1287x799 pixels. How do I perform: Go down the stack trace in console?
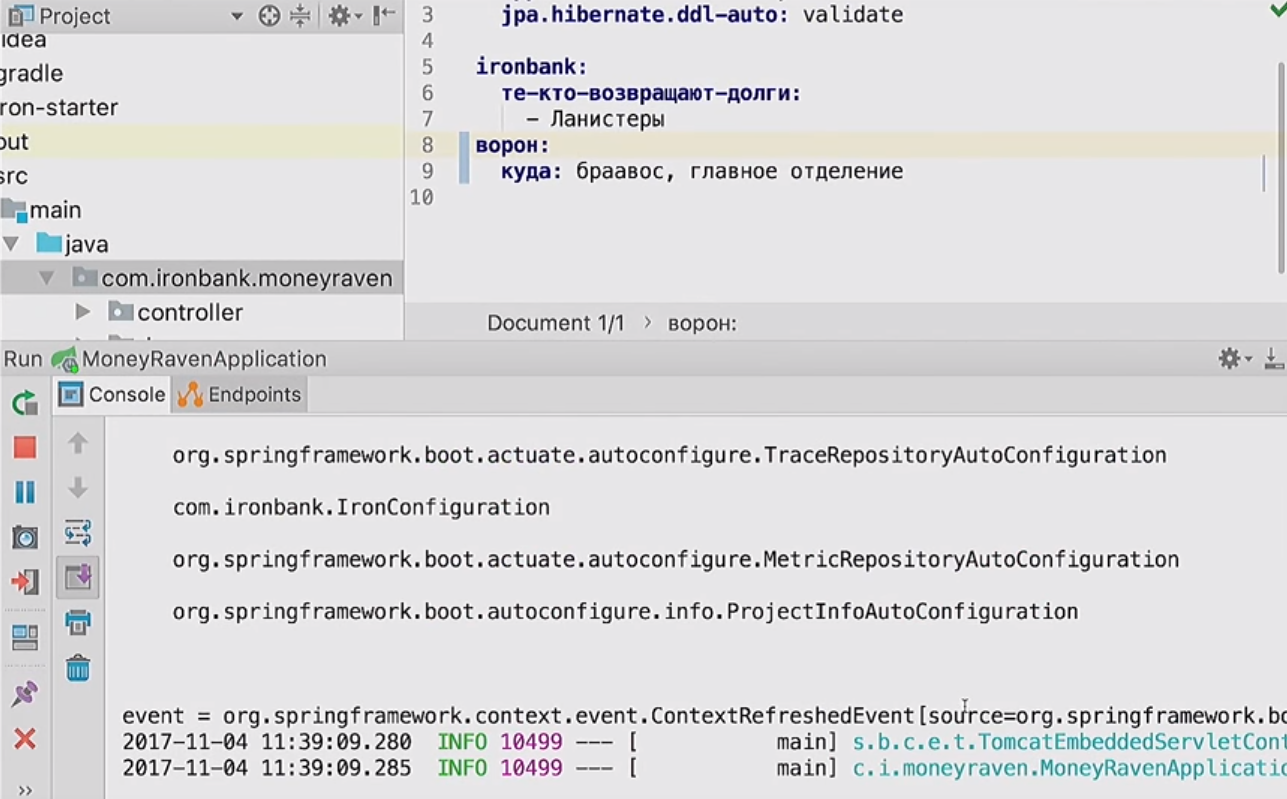(x=78, y=488)
